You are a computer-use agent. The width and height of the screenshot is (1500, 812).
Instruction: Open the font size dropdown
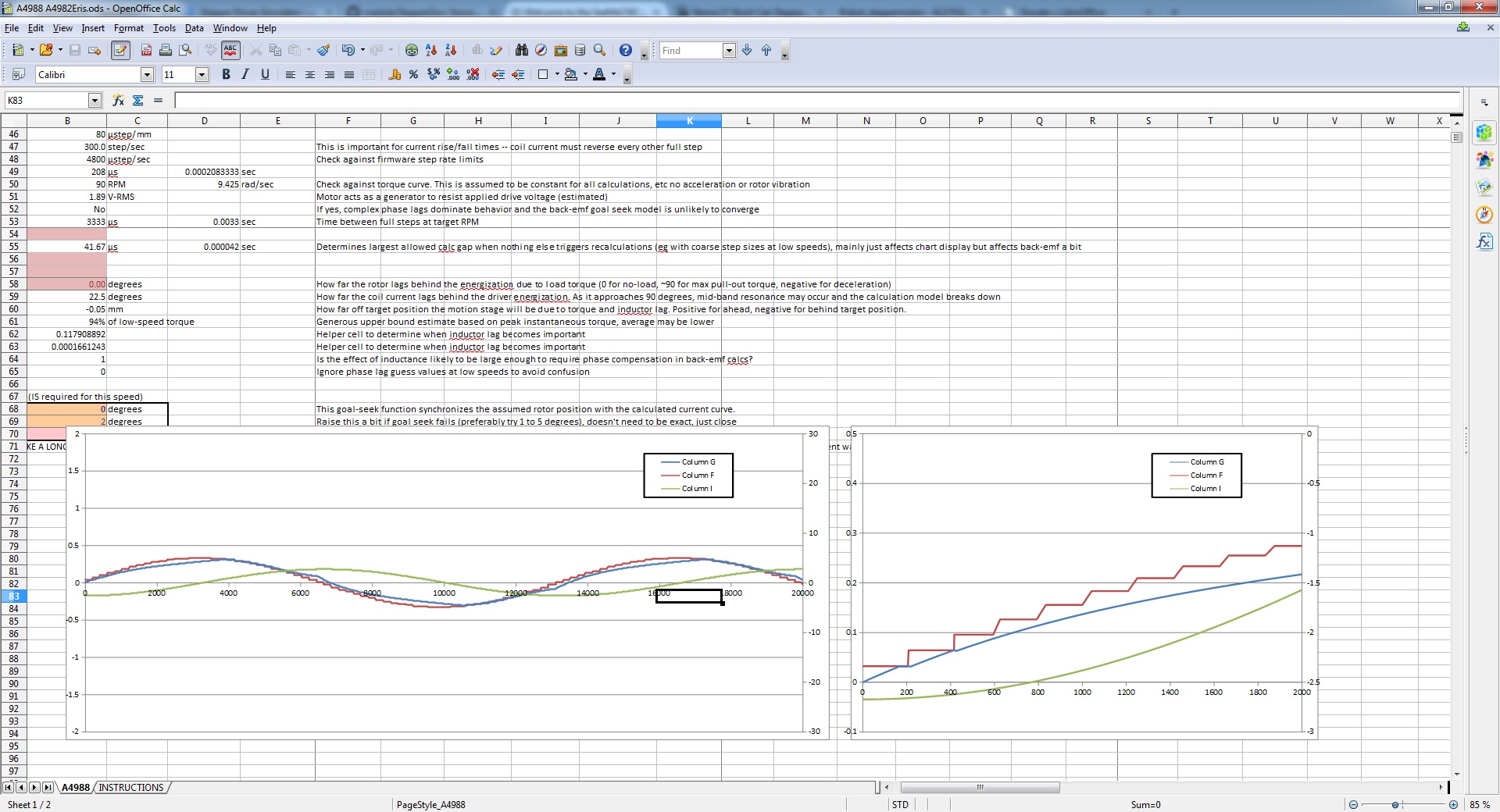[202, 75]
